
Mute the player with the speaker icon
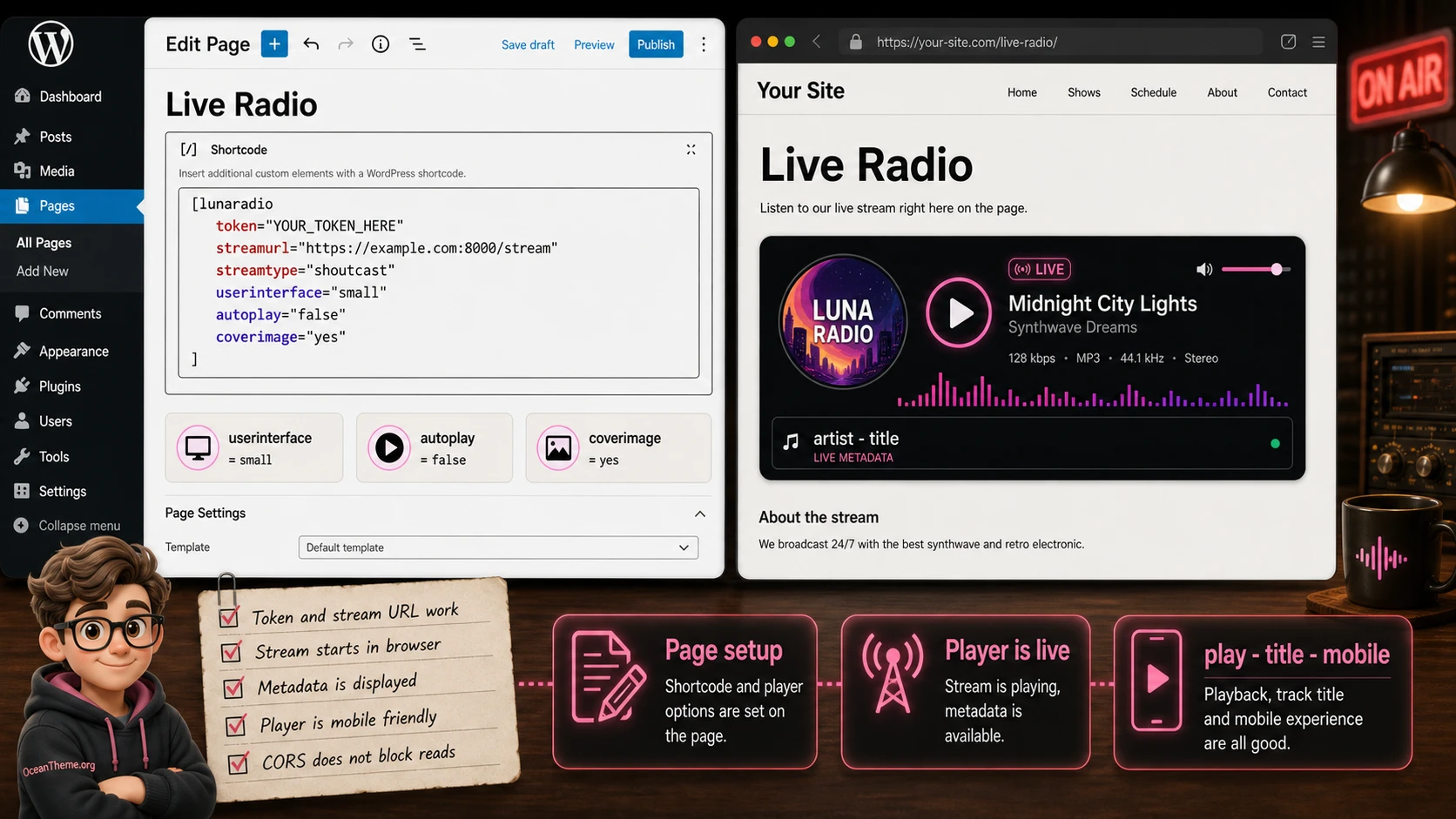point(1204,270)
